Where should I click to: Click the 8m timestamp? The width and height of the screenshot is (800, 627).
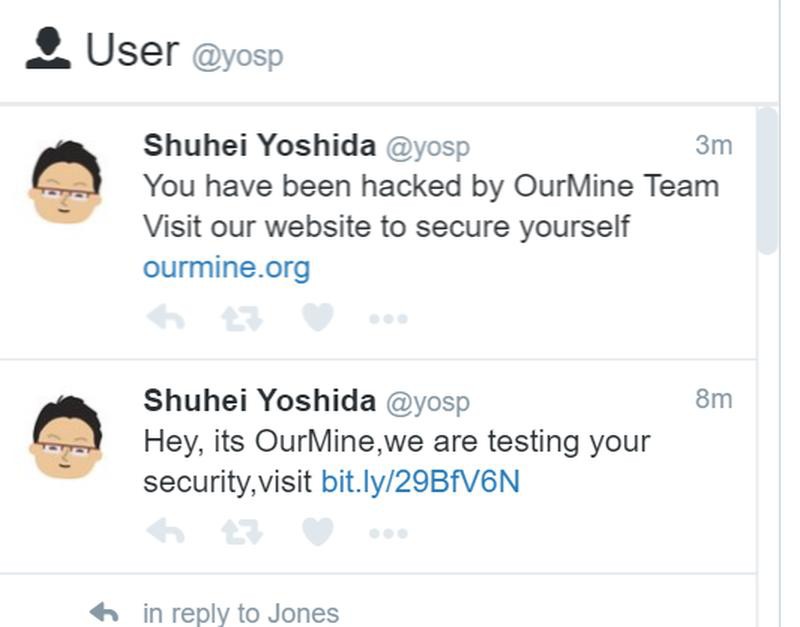click(x=713, y=399)
